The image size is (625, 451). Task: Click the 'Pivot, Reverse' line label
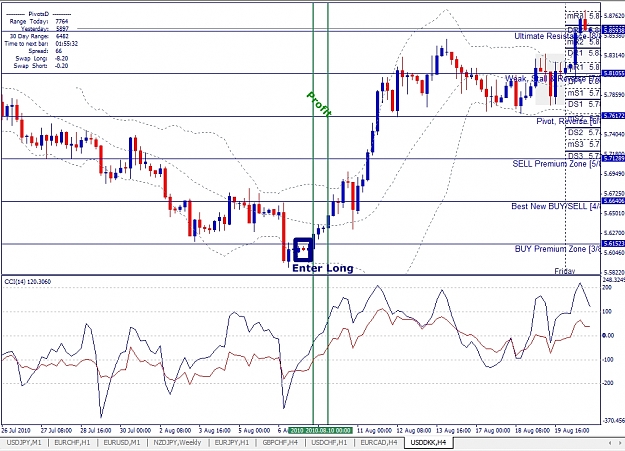568,121
